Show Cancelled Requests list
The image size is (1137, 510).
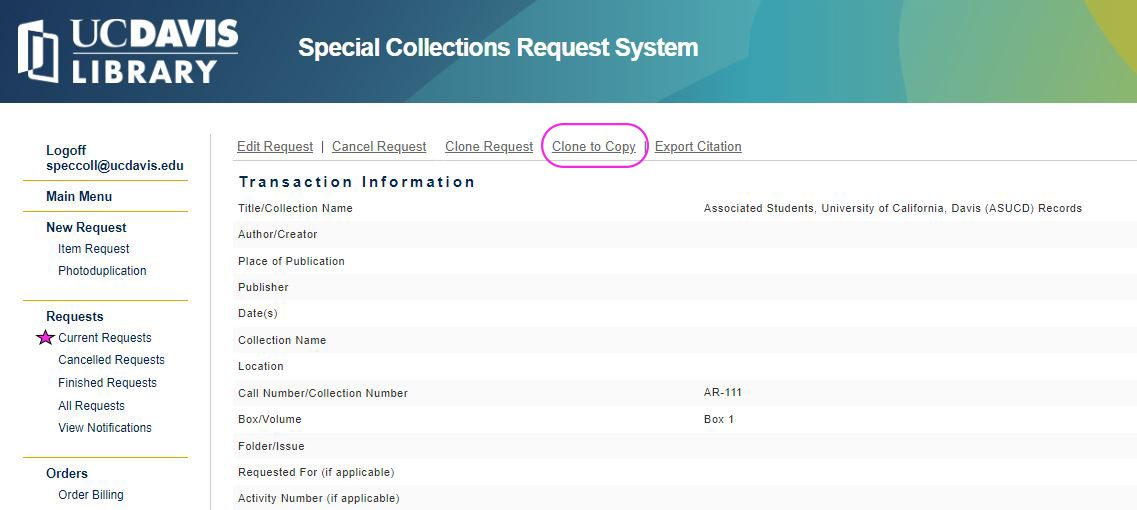[111, 360]
